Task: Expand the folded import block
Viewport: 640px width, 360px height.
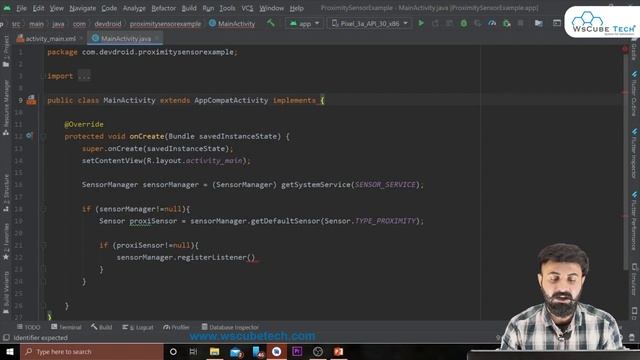Action: click(x=84, y=76)
